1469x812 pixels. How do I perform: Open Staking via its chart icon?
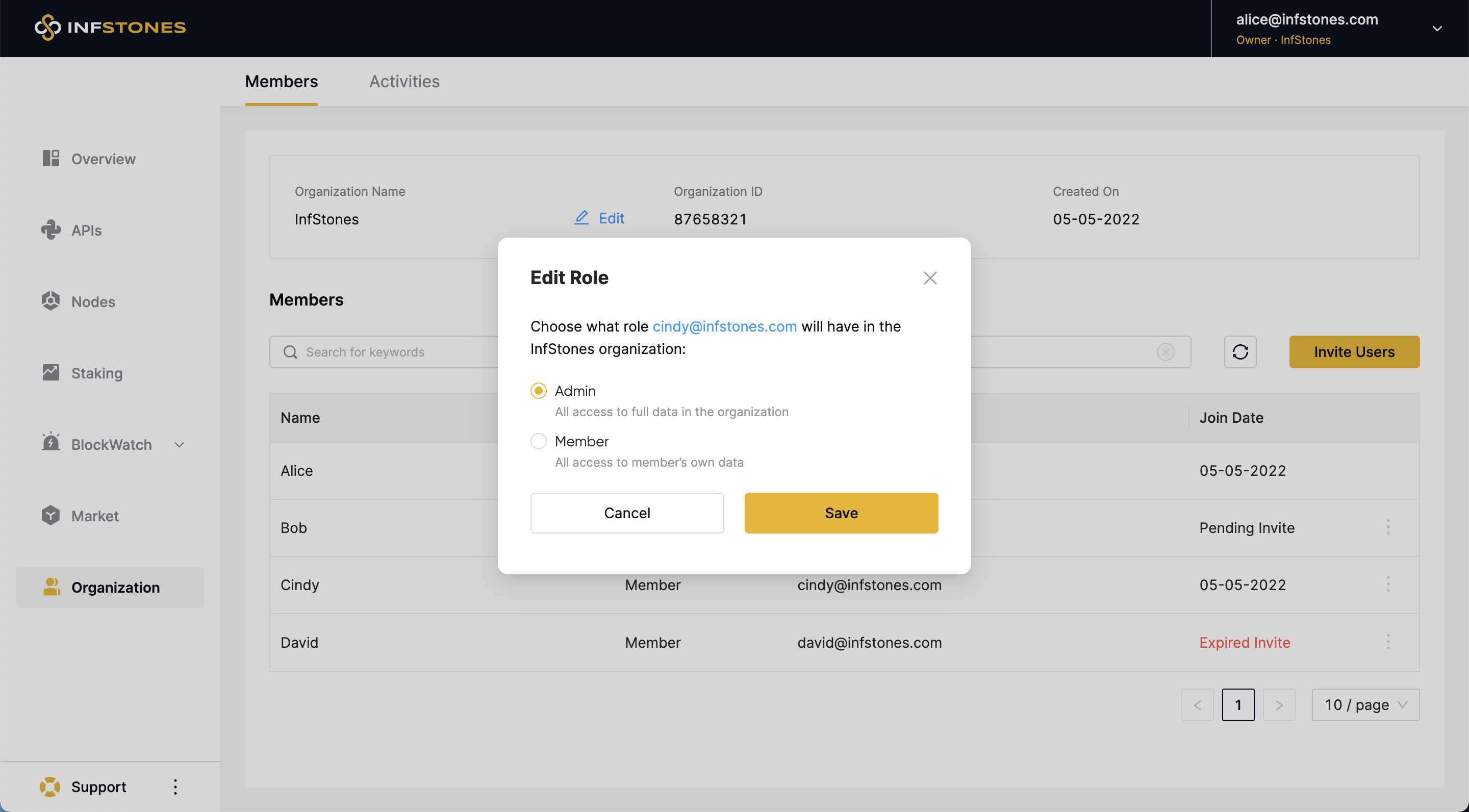(51, 372)
